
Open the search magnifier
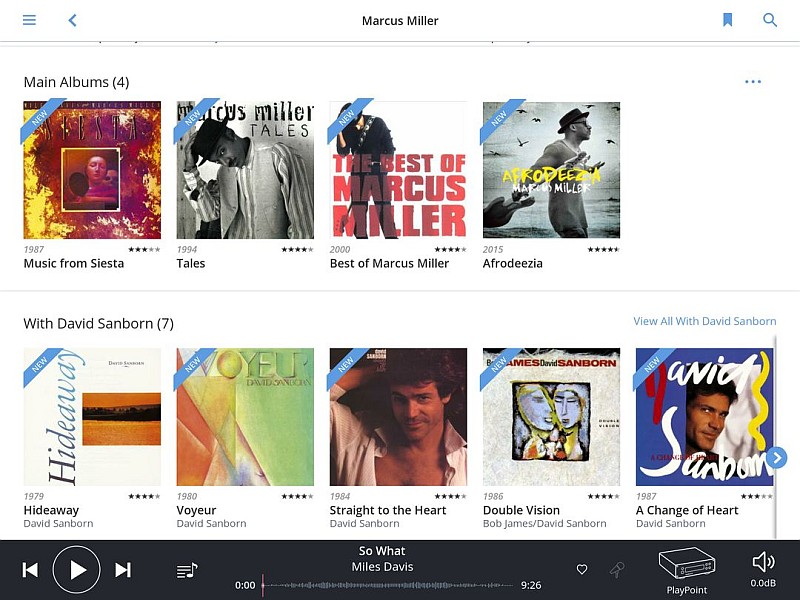(770, 20)
